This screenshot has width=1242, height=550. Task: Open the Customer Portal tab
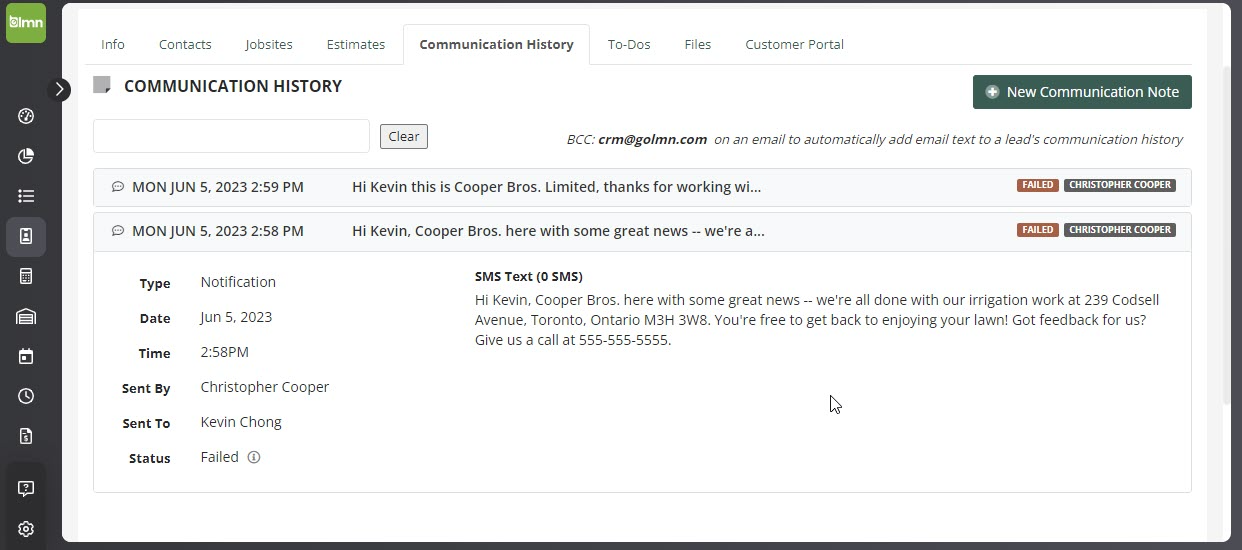pos(794,44)
